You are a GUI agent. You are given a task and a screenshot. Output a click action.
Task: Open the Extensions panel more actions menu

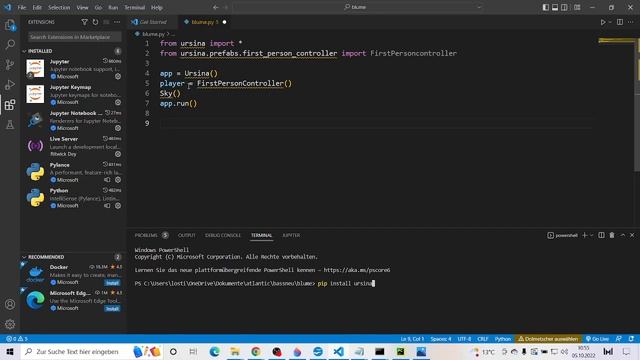(117, 22)
